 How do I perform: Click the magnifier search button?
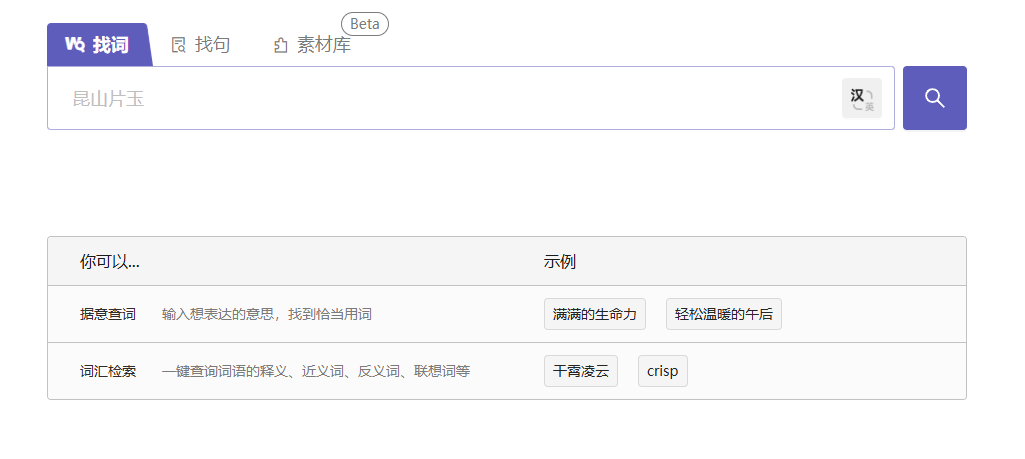tap(934, 98)
